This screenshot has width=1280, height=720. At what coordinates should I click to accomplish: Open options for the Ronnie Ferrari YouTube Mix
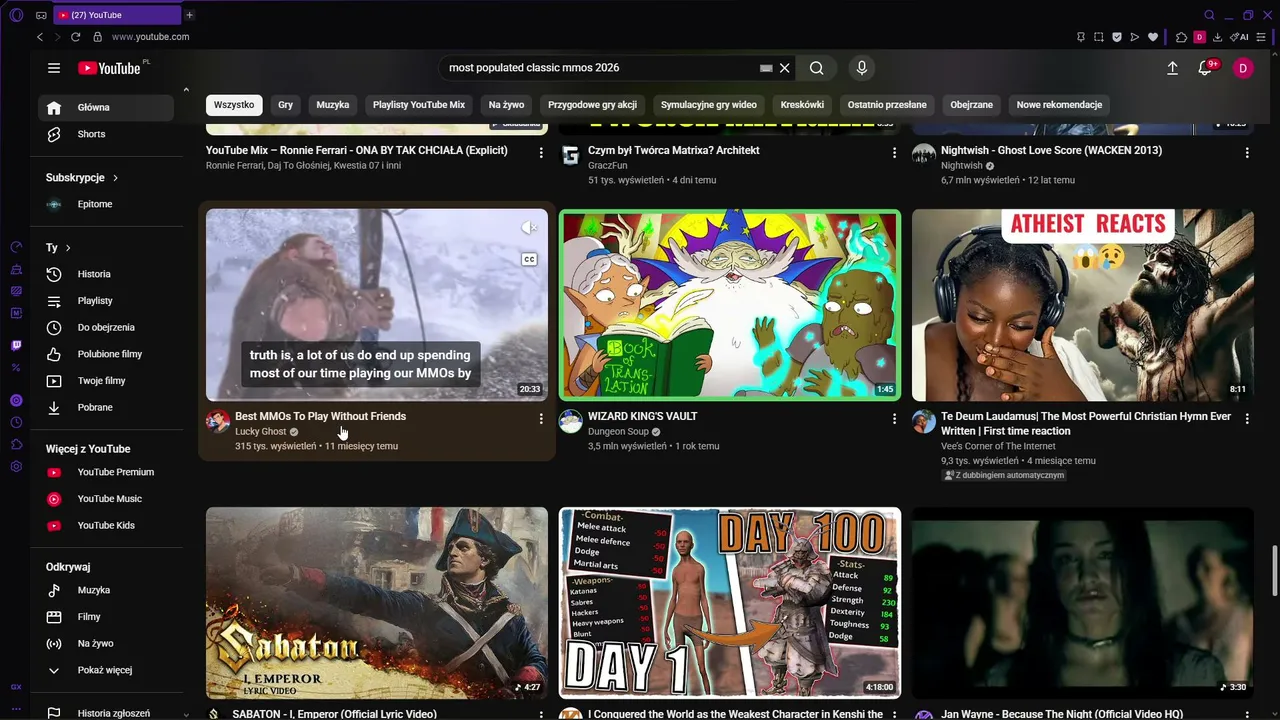coord(541,153)
